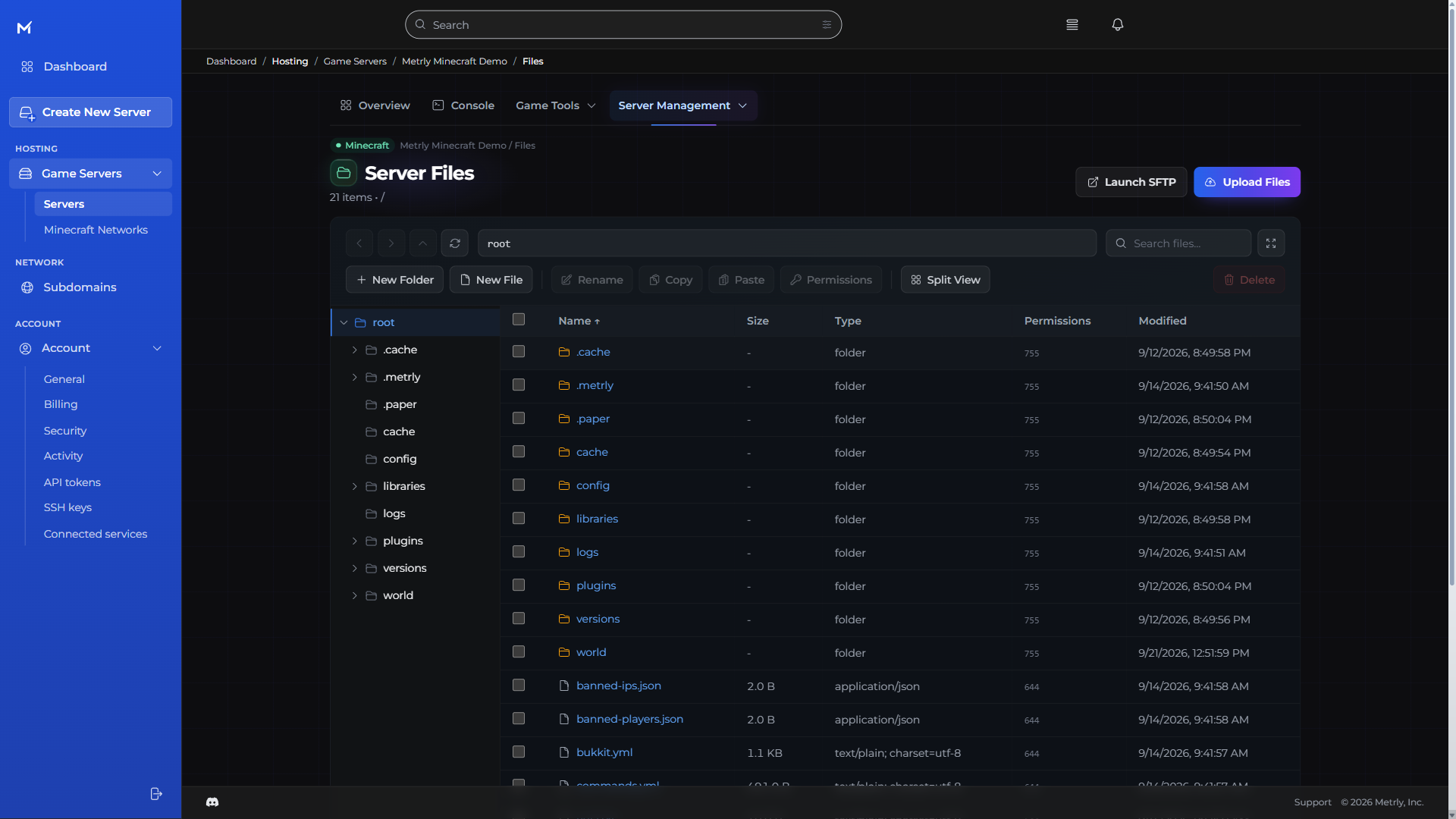
Task: Select the .metrly folder checkbox
Action: (x=519, y=384)
